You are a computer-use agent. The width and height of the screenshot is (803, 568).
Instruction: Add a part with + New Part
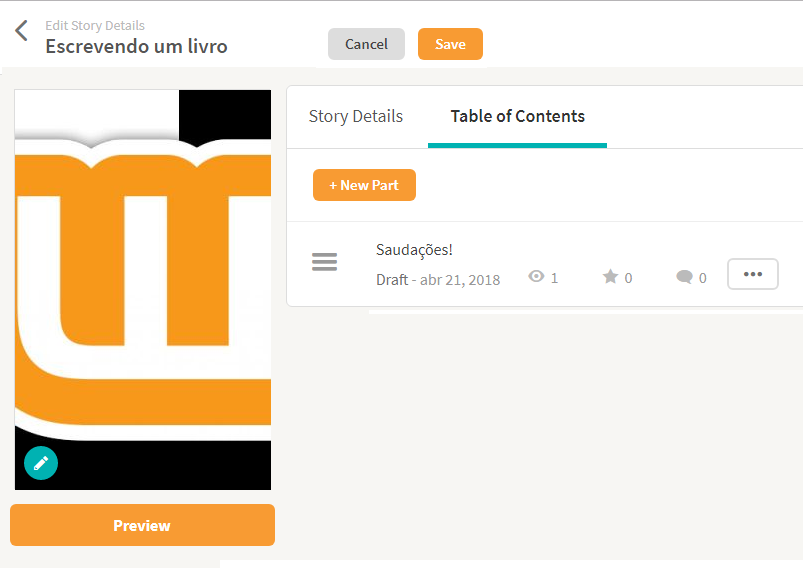tap(364, 185)
